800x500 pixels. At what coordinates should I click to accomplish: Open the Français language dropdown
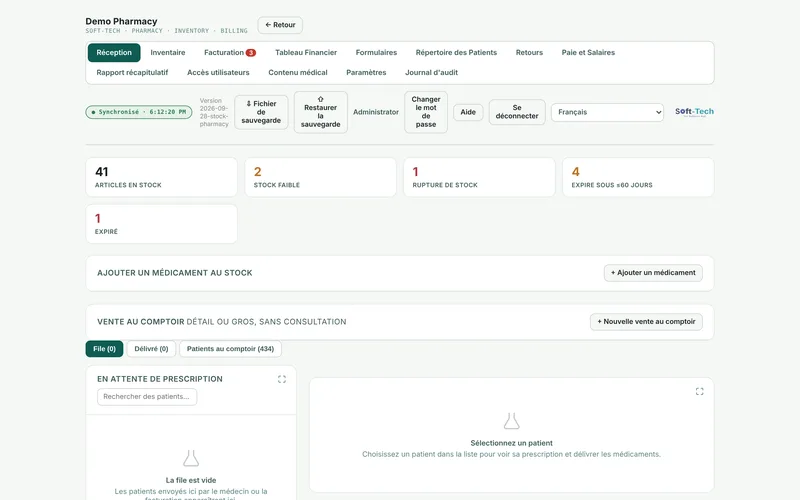click(x=607, y=112)
